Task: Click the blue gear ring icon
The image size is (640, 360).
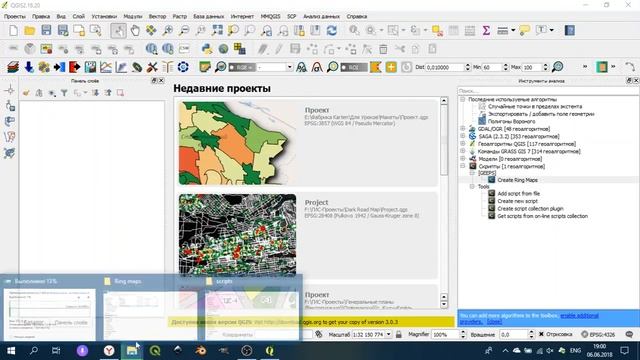Action: pyautogui.click(x=183, y=67)
